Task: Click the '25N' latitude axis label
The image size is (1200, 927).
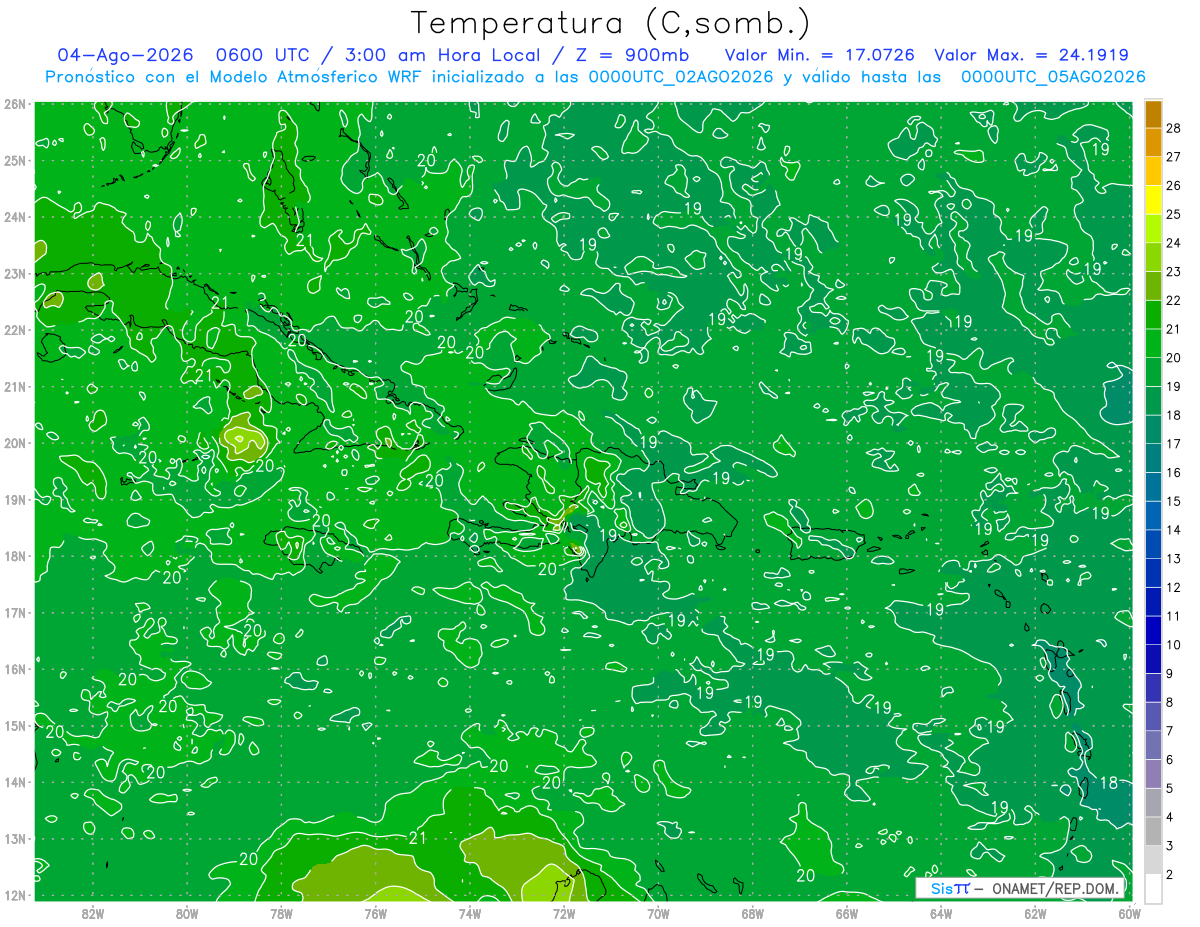Action: point(15,161)
